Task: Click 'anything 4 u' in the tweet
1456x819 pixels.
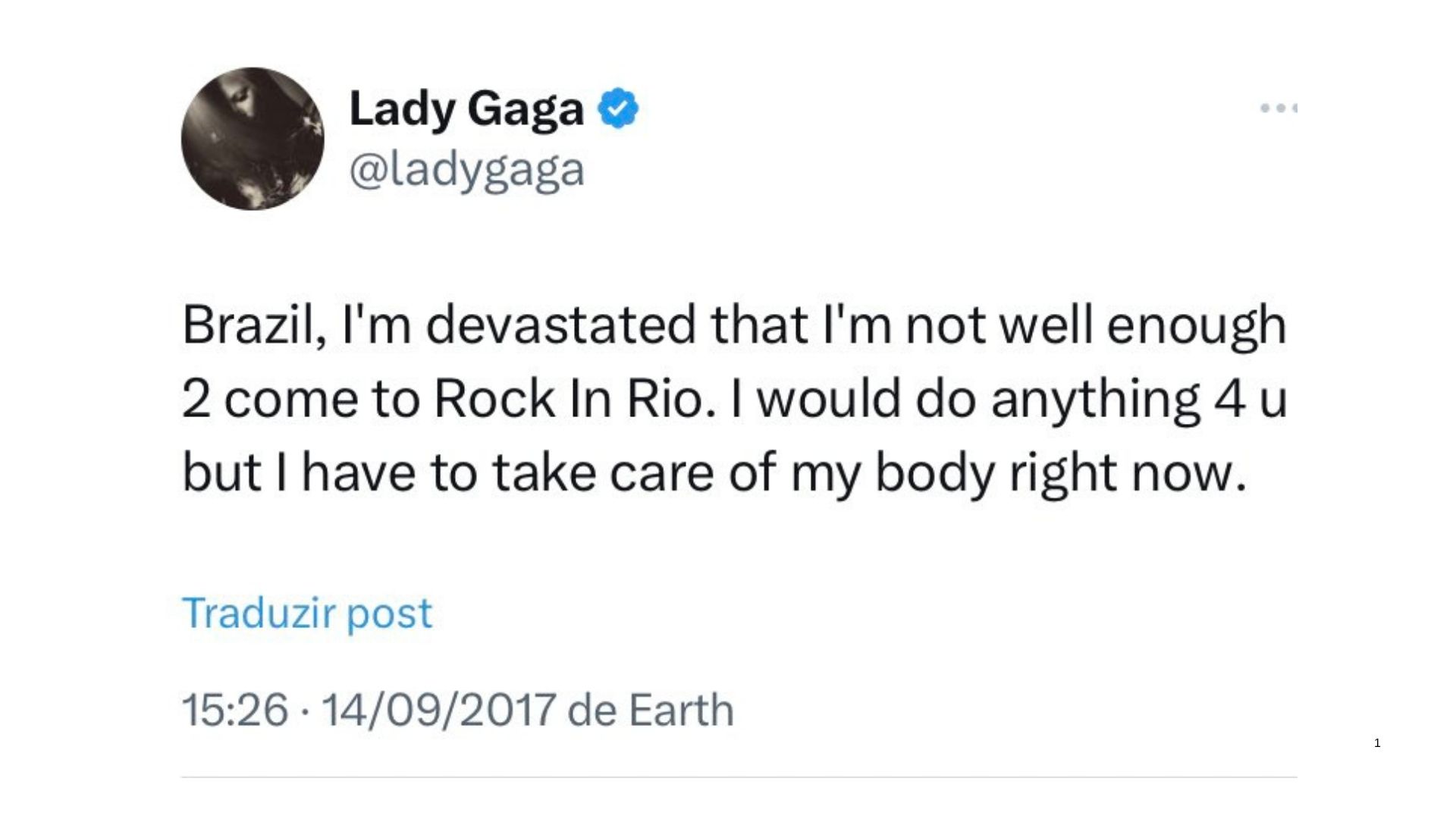Action: [x=1139, y=399]
